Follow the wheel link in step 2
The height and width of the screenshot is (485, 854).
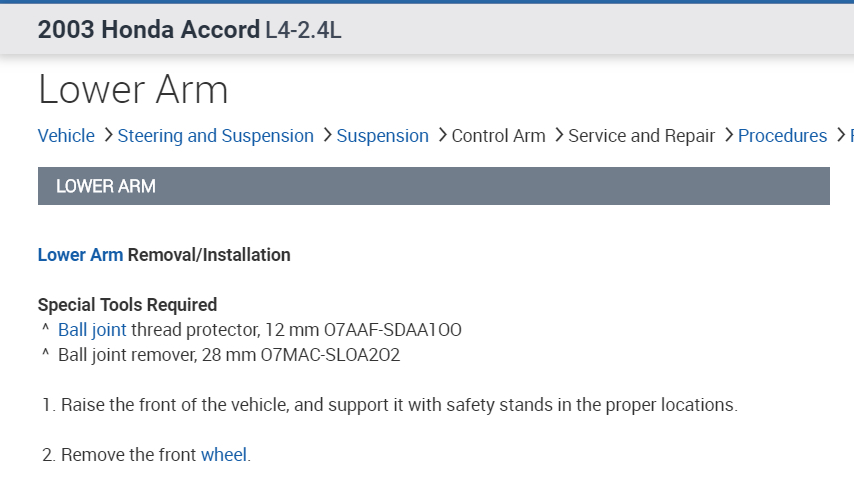(223, 455)
